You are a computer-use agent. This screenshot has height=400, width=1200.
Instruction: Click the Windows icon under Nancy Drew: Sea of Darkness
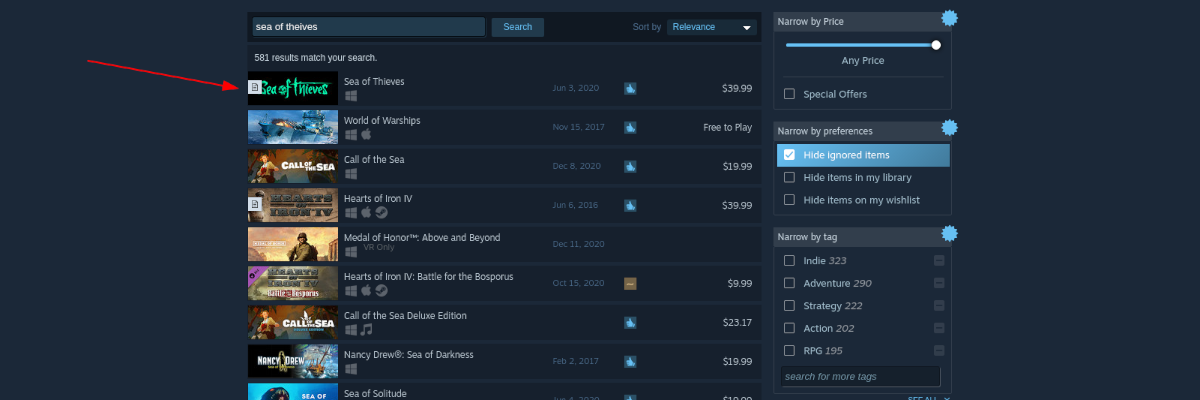(351, 368)
